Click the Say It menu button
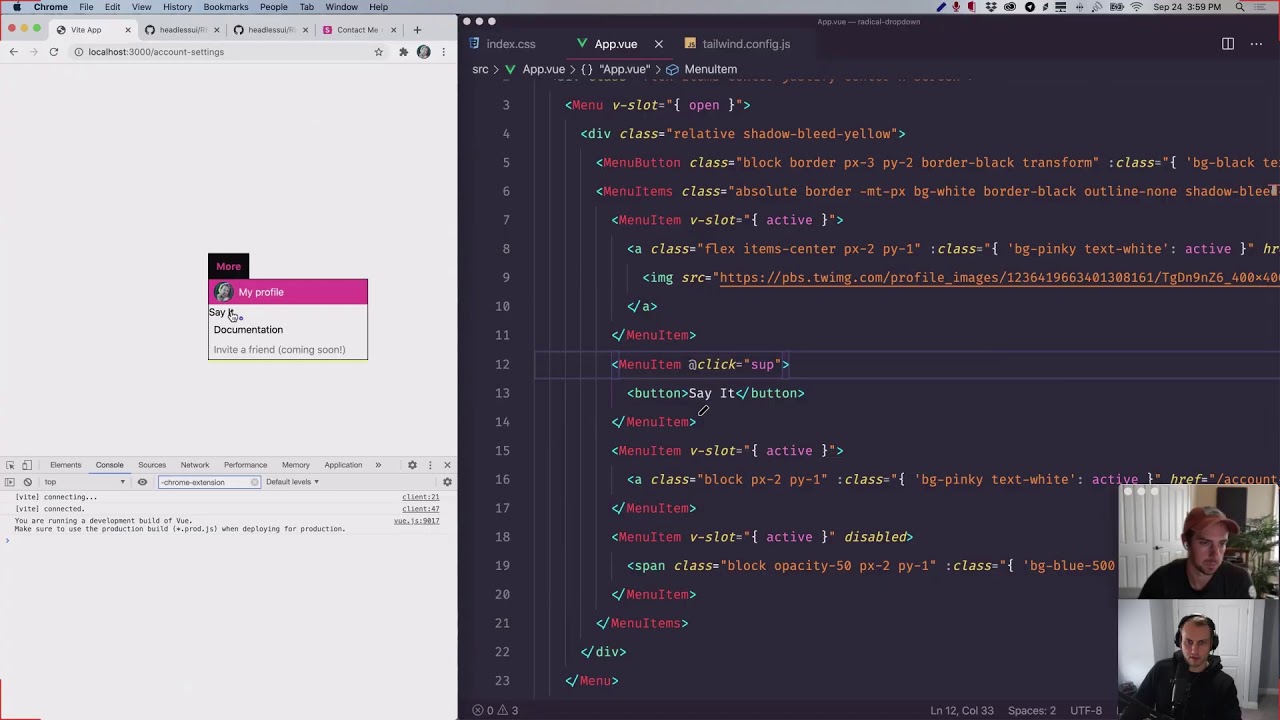The height and width of the screenshot is (720, 1280). pyautogui.click(x=224, y=313)
